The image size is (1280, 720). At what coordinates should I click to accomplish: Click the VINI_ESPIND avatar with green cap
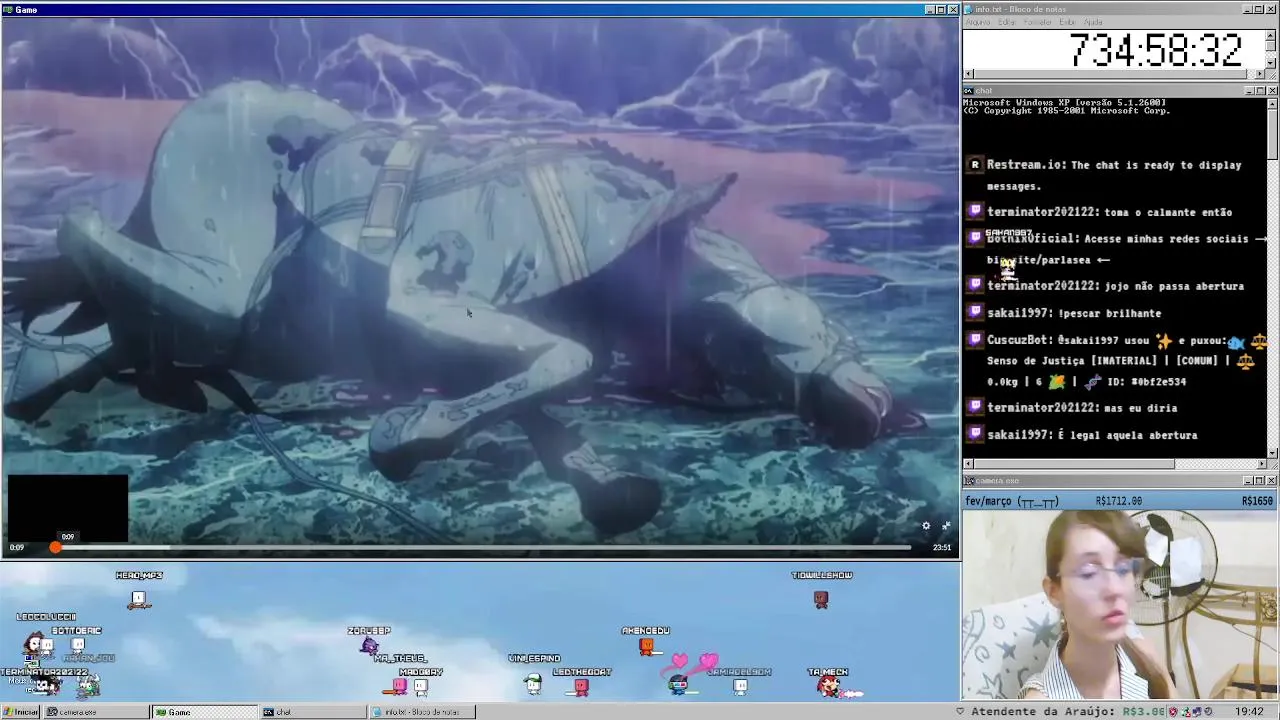coord(533,683)
